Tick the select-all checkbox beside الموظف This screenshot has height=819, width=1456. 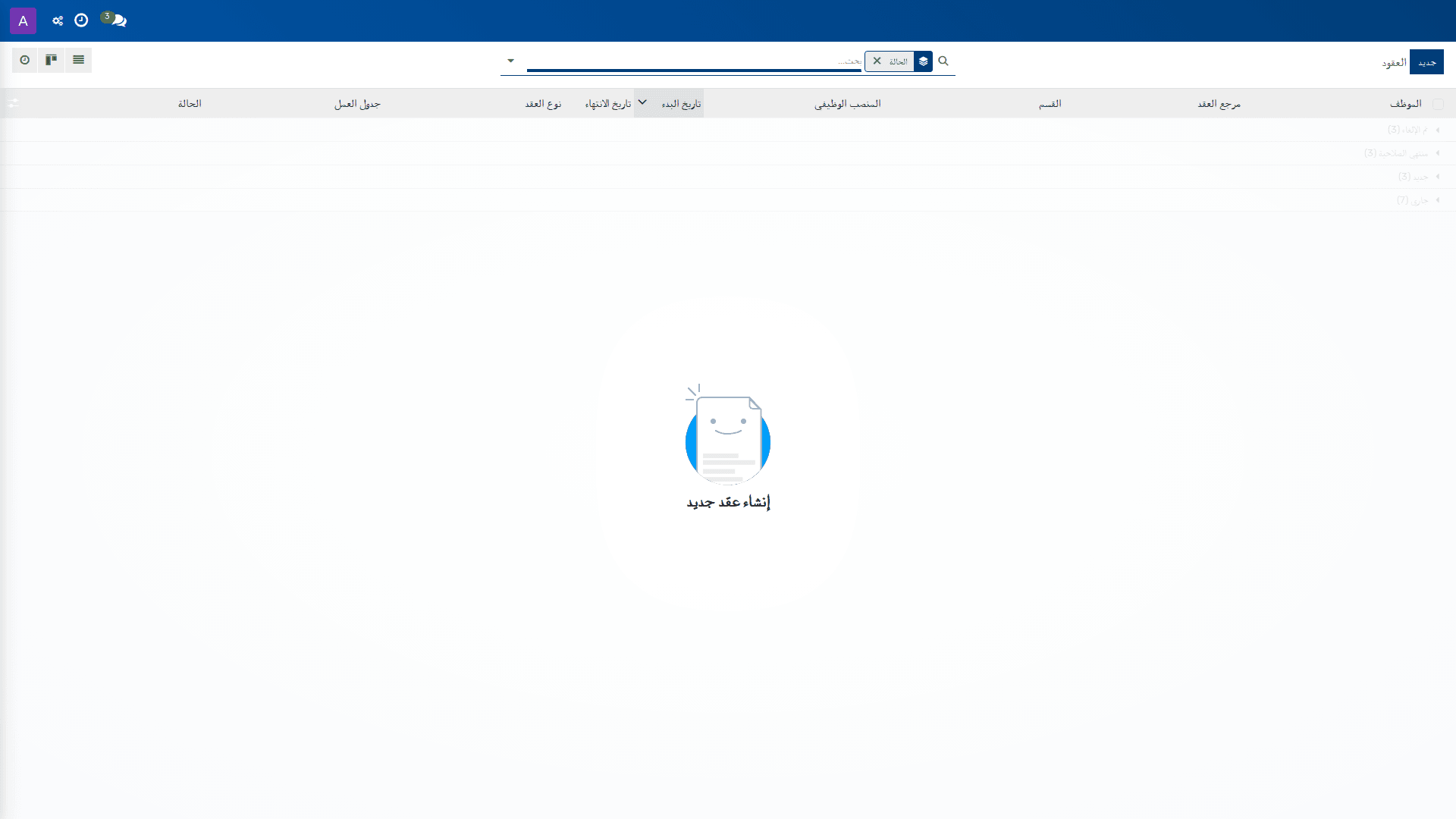tap(1438, 104)
